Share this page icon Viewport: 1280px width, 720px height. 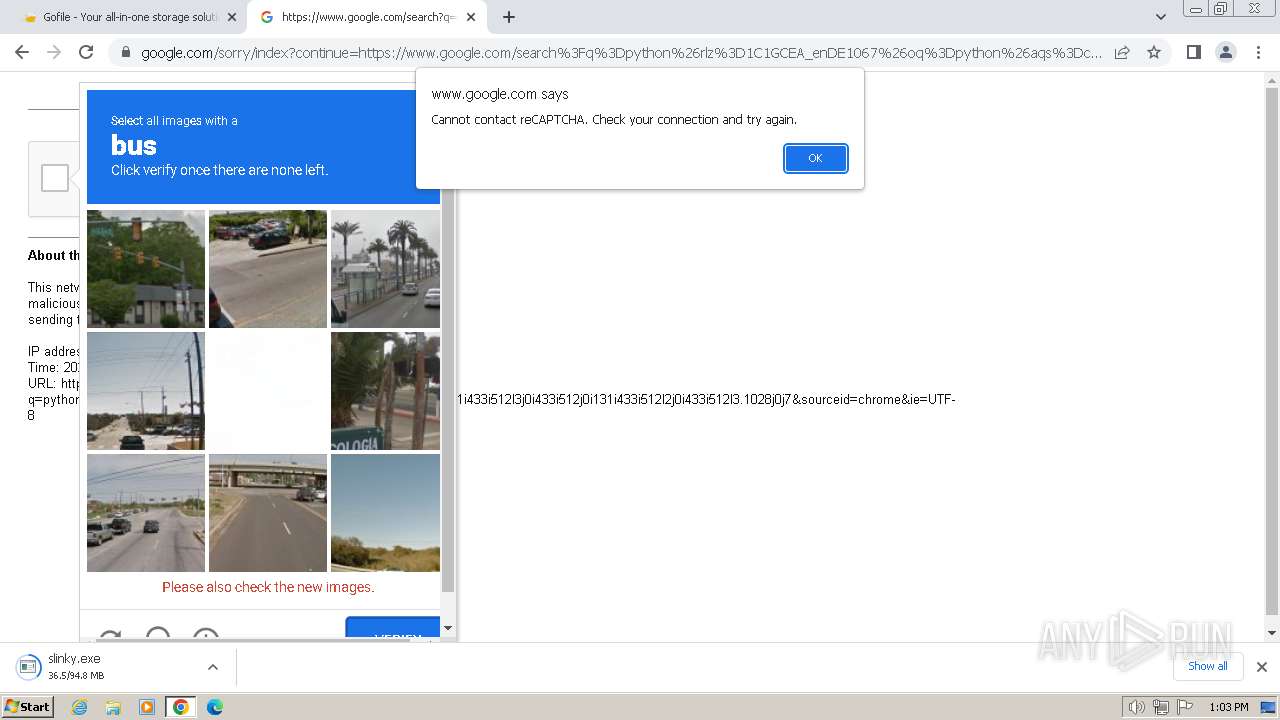pos(1122,52)
